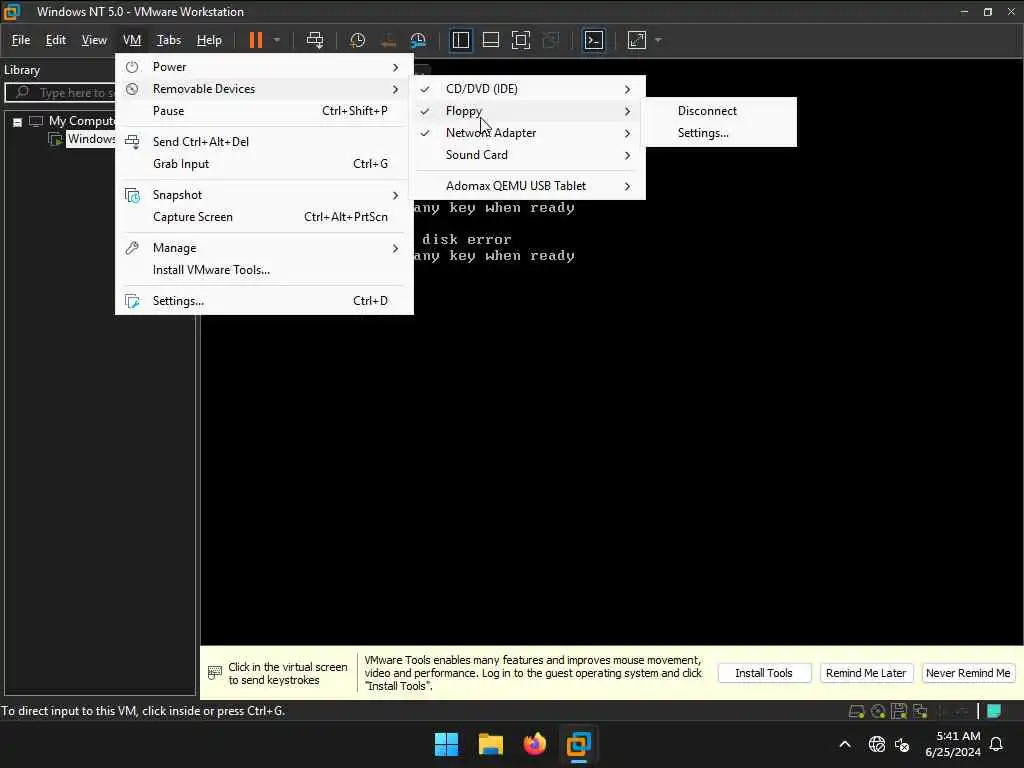
Task: Click the network globe tray icon
Action: point(876,744)
